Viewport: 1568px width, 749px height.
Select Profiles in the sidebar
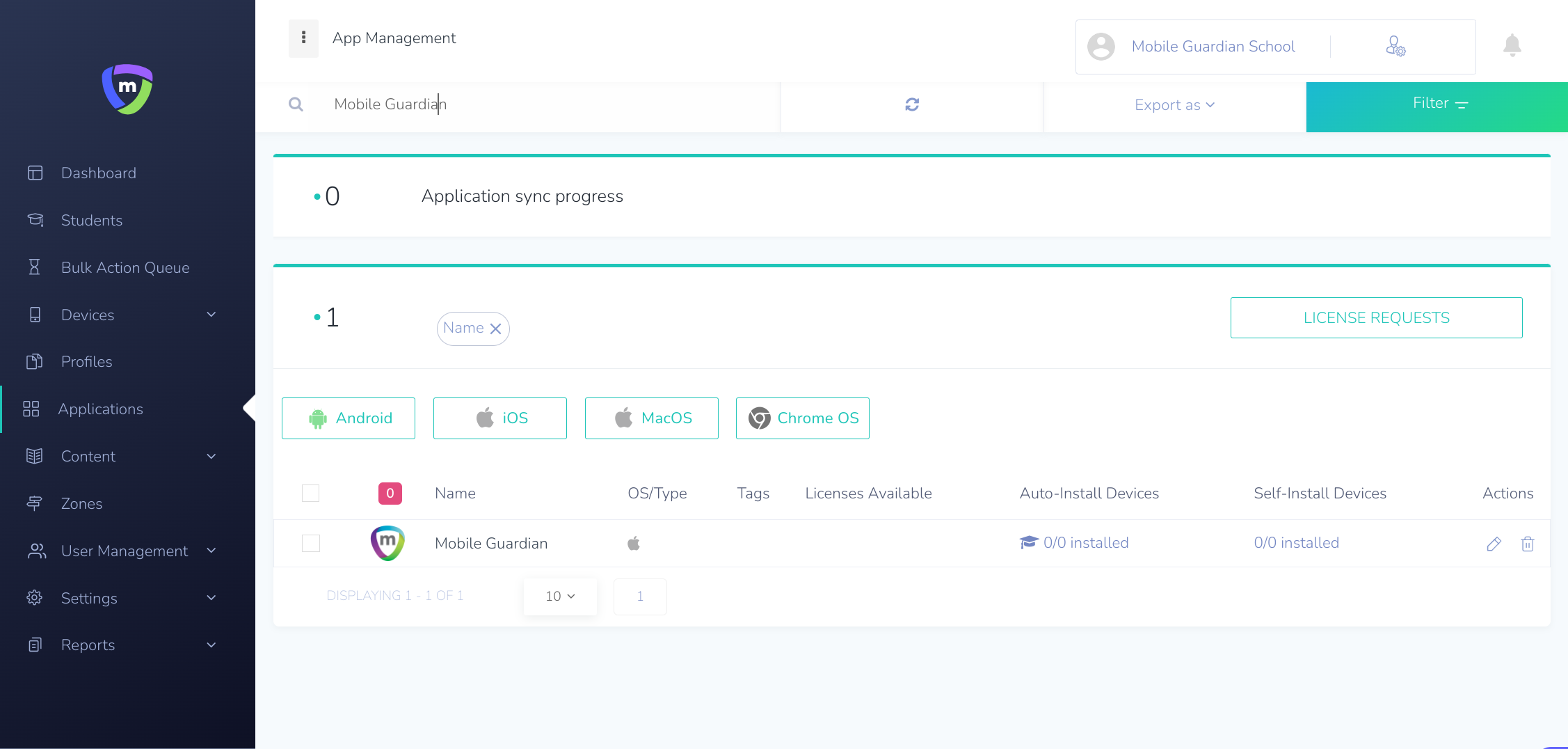87,361
